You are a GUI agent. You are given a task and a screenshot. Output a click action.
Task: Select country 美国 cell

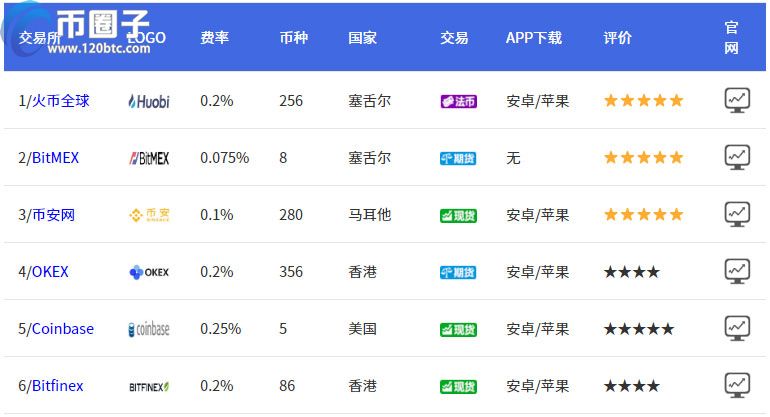click(362, 329)
